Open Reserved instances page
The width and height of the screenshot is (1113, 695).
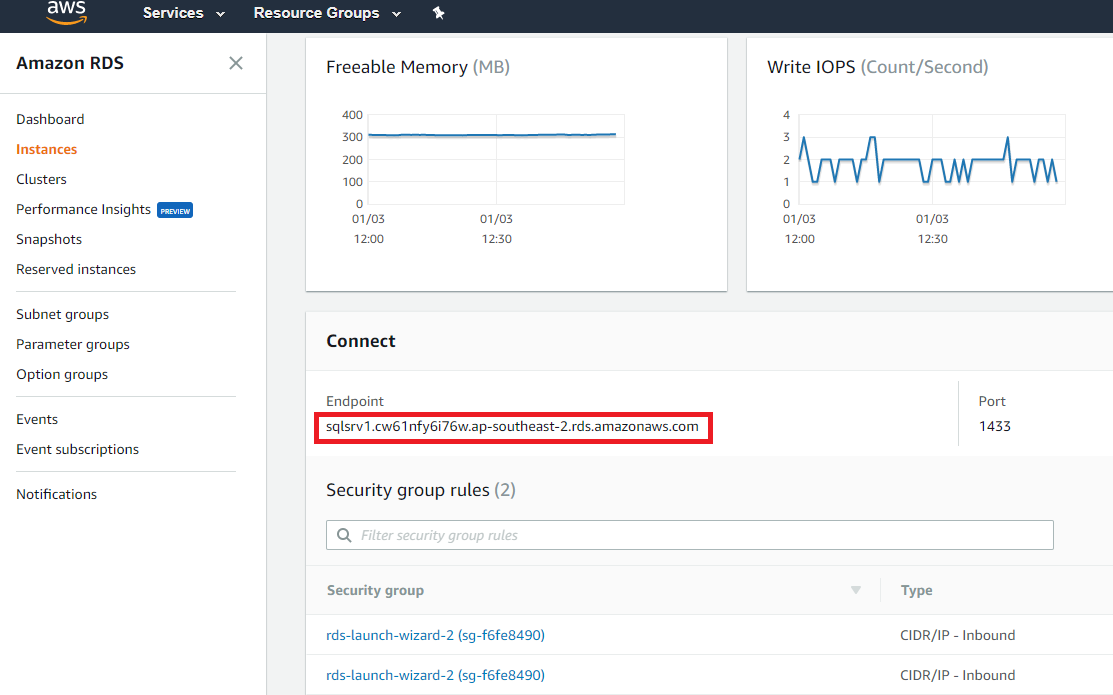point(76,269)
